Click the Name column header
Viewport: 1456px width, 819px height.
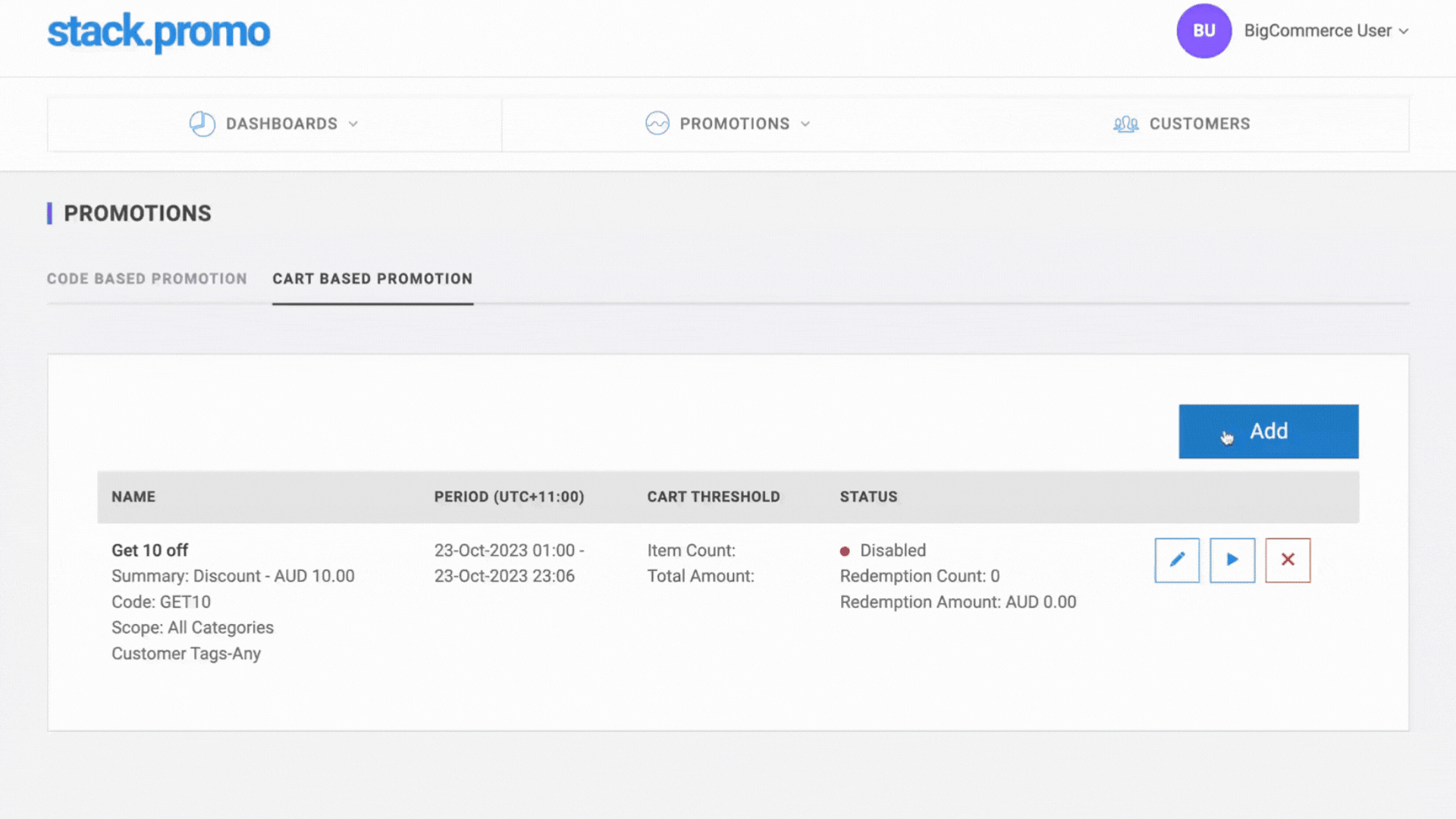[x=133, y=497]
